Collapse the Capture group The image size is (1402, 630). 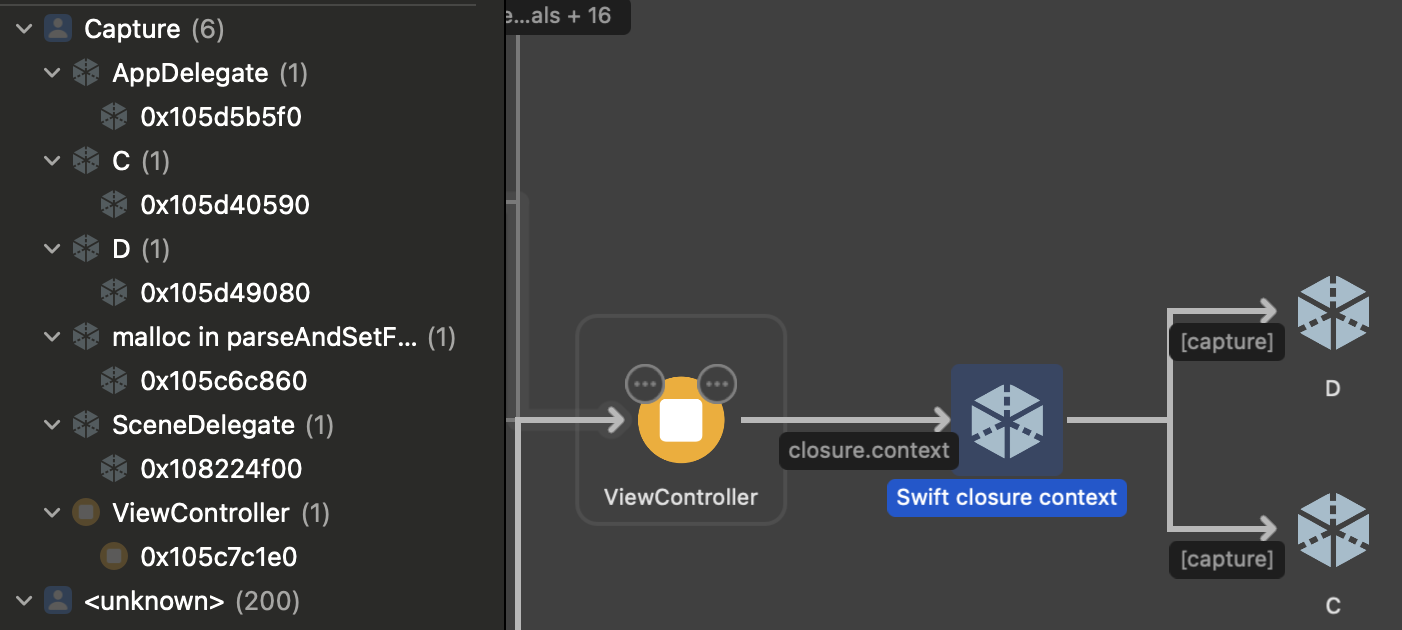[x=22, y=28]
